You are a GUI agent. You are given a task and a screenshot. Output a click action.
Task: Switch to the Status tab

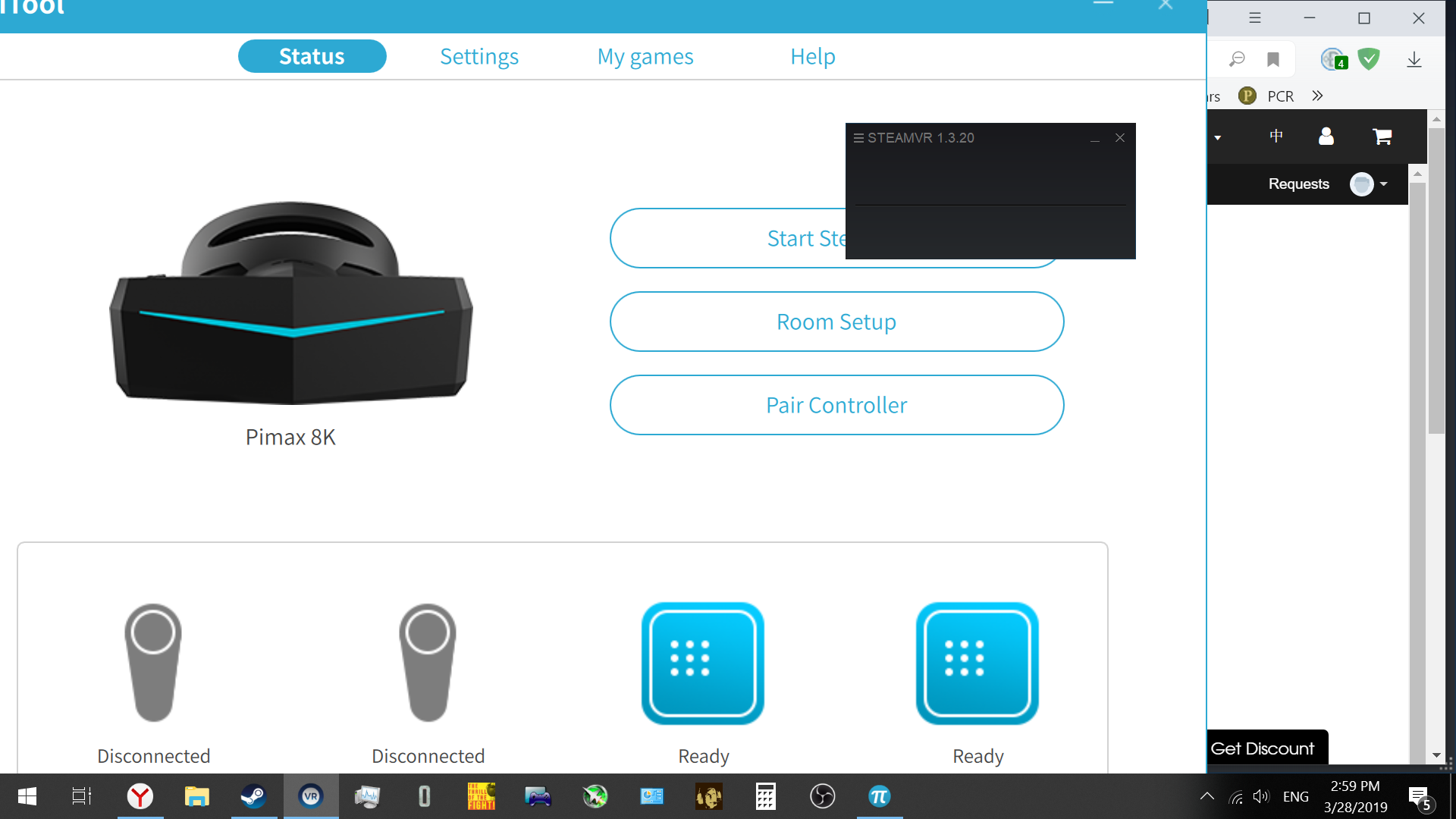click(x=312, y=56)
